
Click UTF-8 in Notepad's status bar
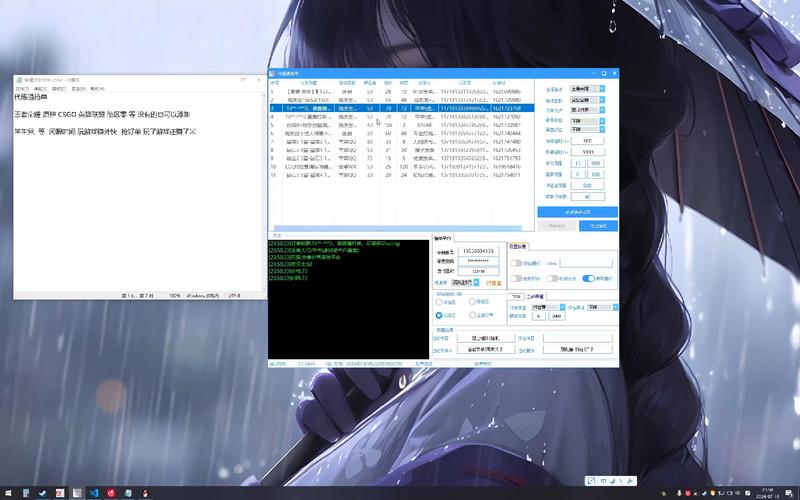[x=234, y=295]
